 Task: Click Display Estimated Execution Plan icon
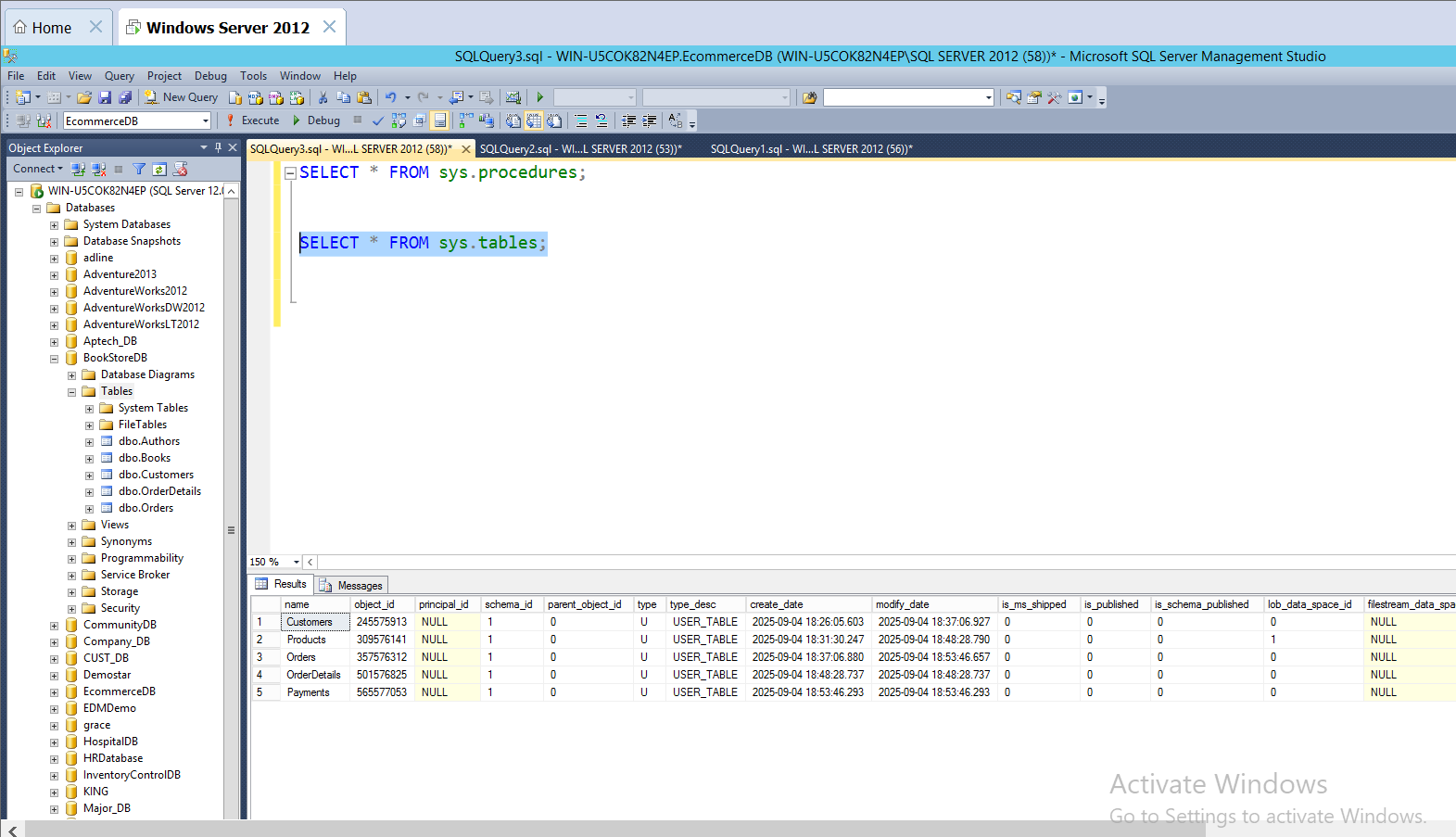coord(399,120)
